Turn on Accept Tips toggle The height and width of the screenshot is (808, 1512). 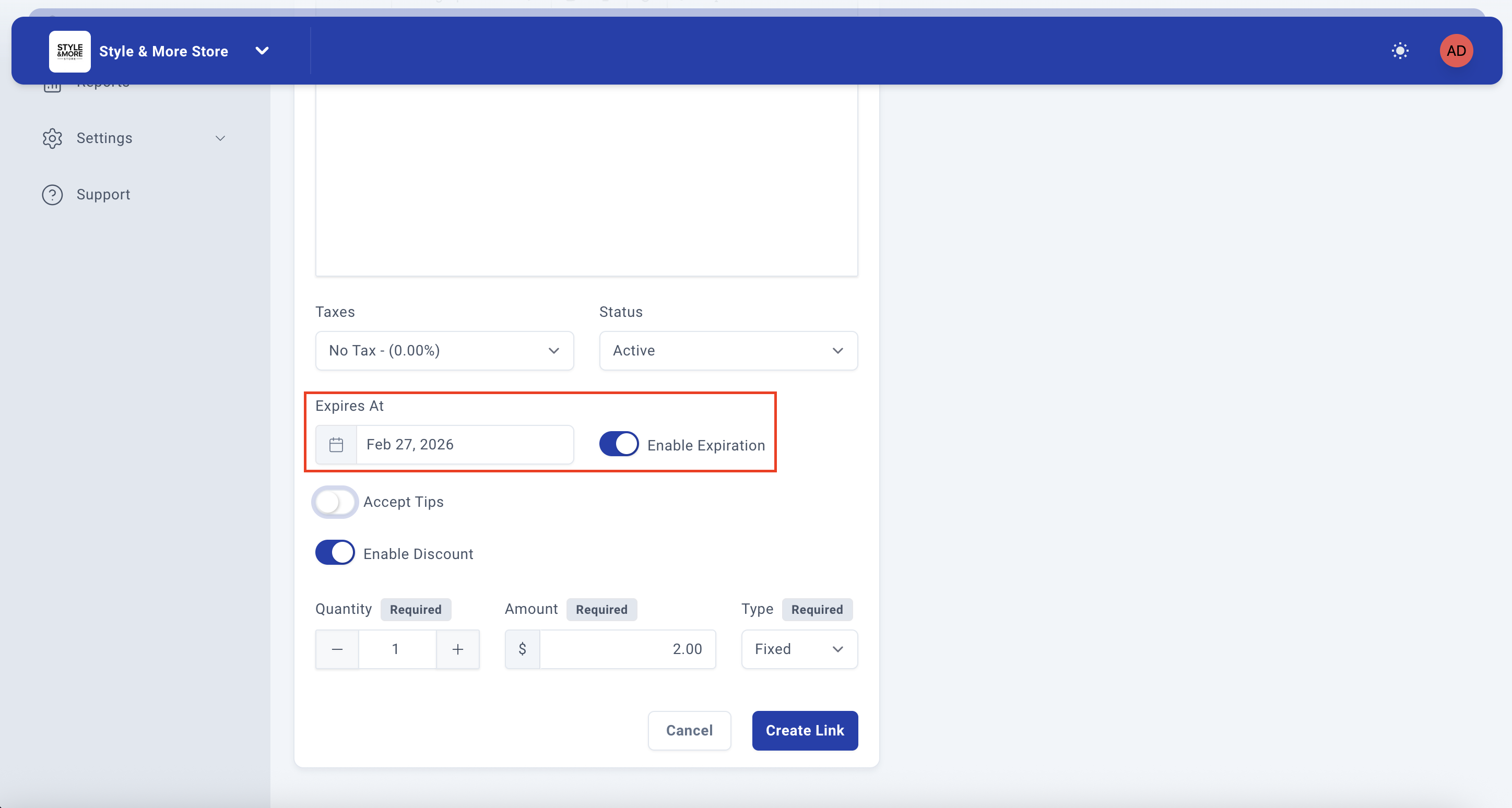335,502
